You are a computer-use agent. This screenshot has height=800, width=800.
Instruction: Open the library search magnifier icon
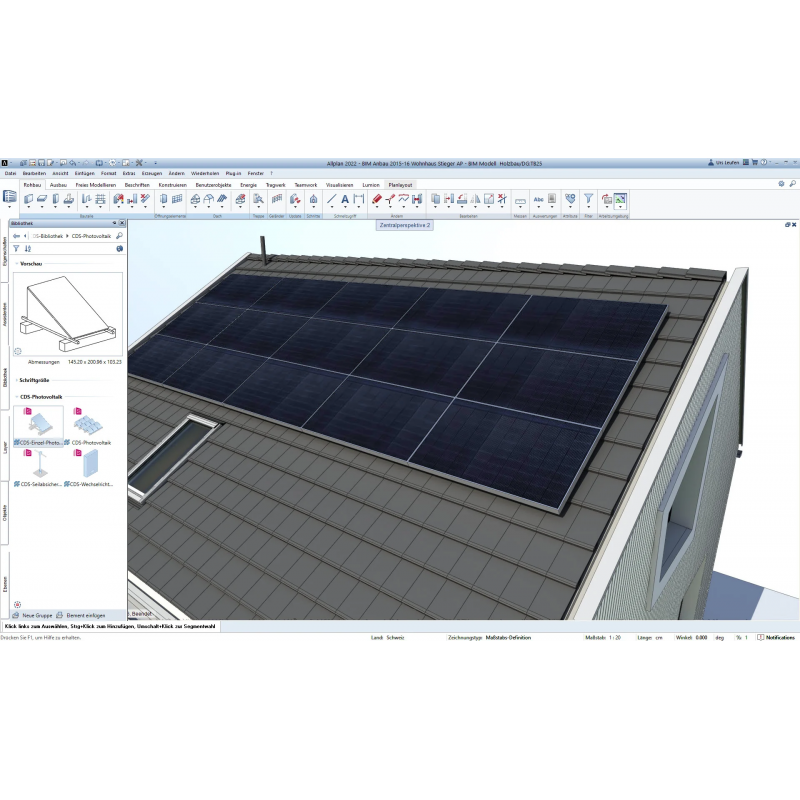119,236
